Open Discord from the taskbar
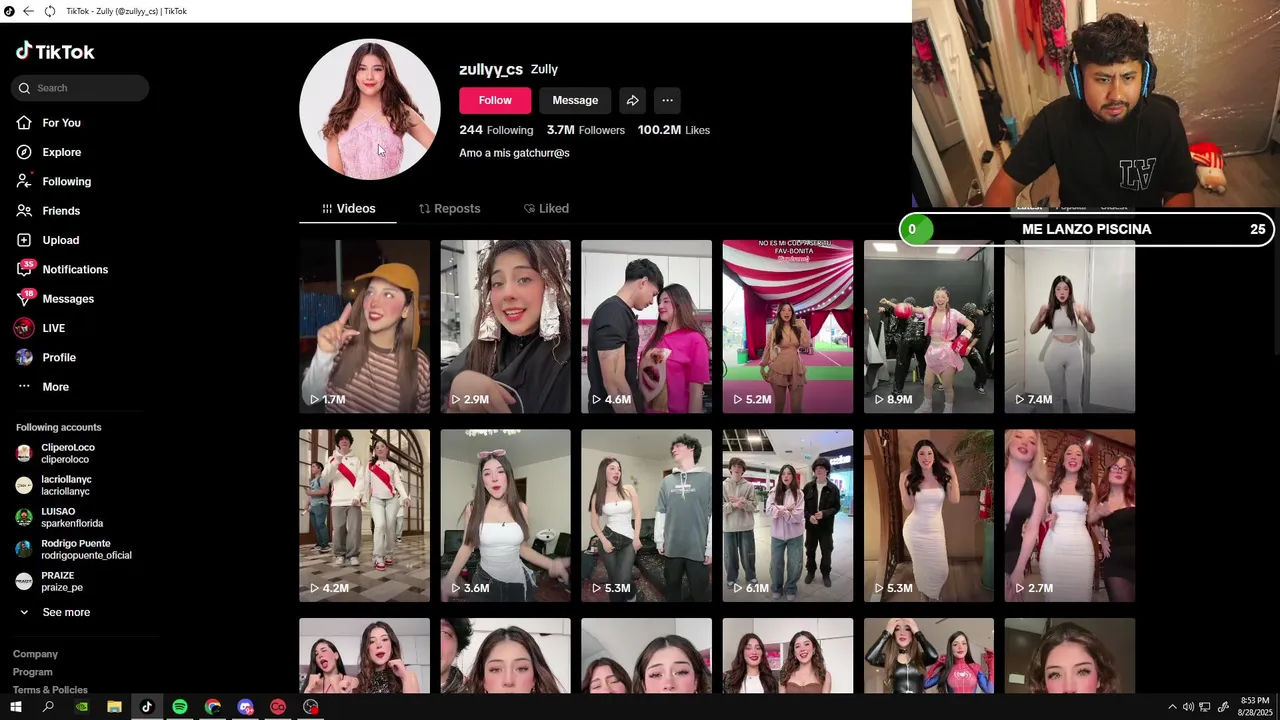Viewport: 1280px width, 720px height. [246, 707]
